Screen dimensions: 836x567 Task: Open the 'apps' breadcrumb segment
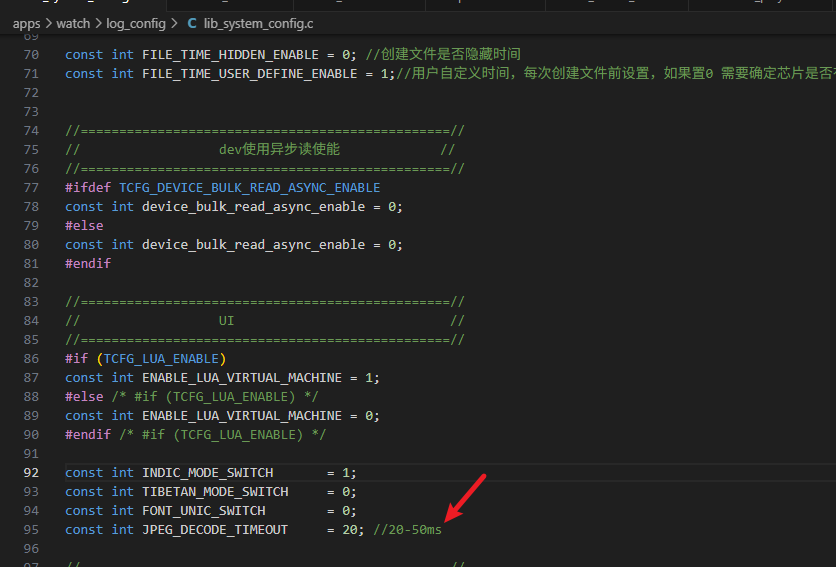pos(26,24)
